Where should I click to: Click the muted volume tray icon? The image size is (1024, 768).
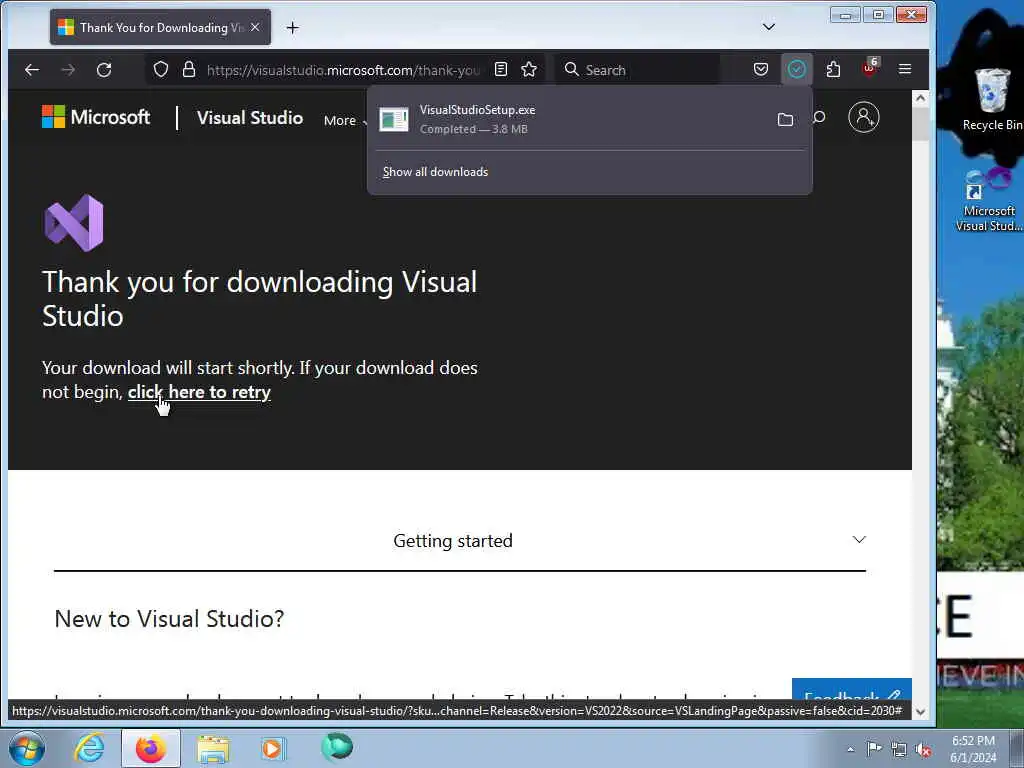click(923, 750)
